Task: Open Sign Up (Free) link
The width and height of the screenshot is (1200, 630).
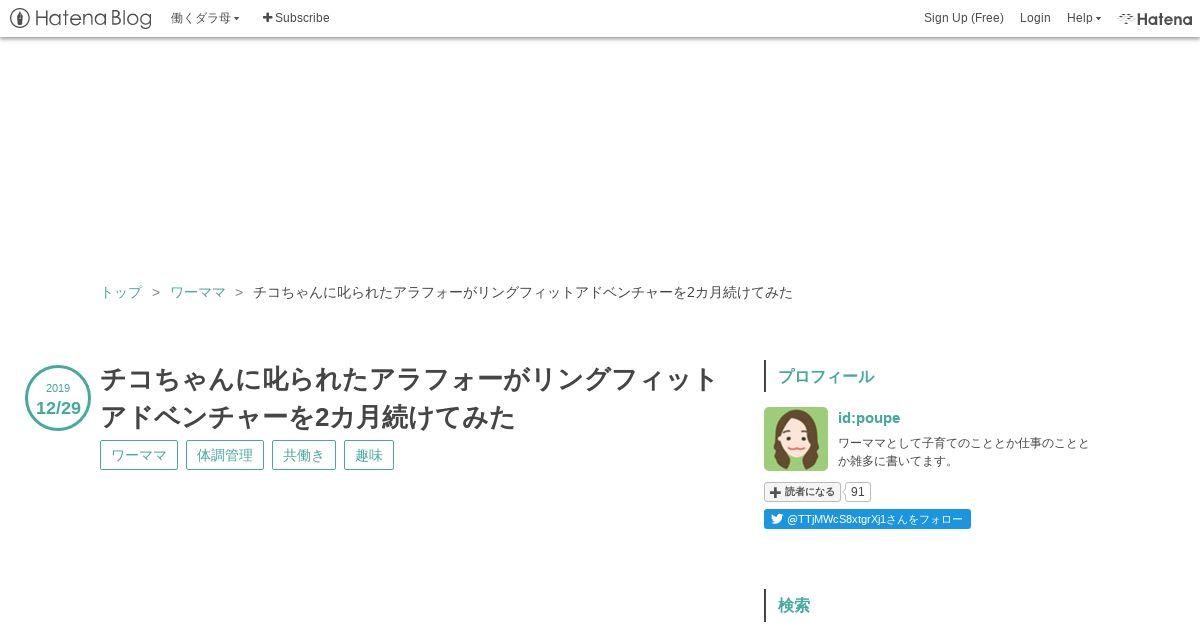Action: [x=963, y=18]
